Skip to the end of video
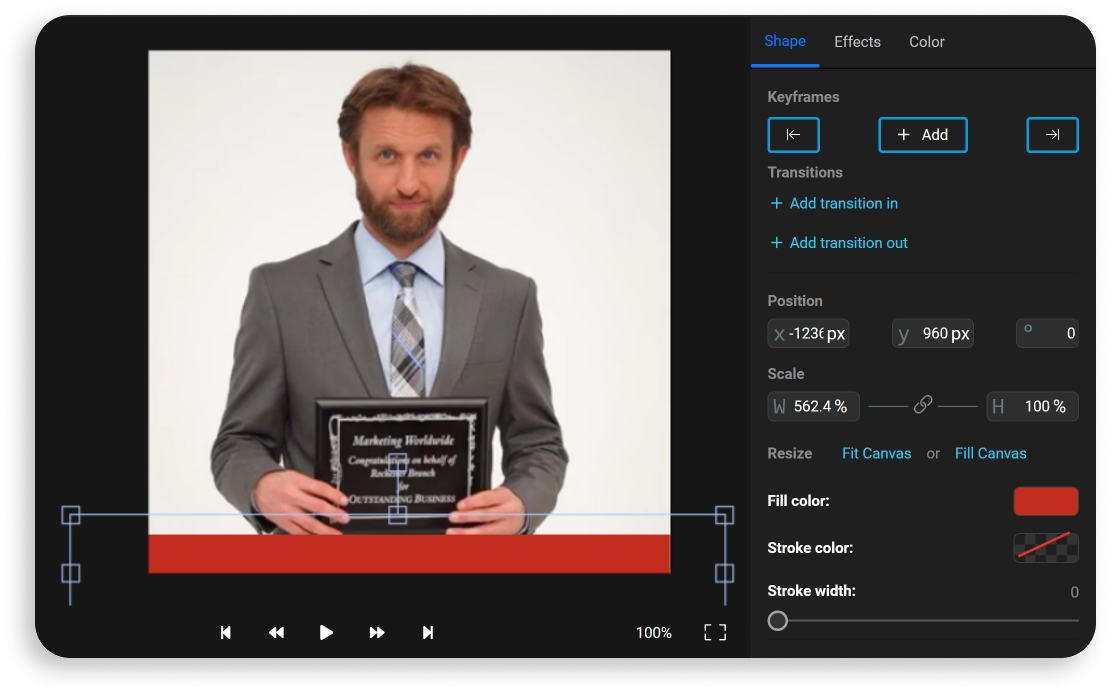 coord(427,632)
